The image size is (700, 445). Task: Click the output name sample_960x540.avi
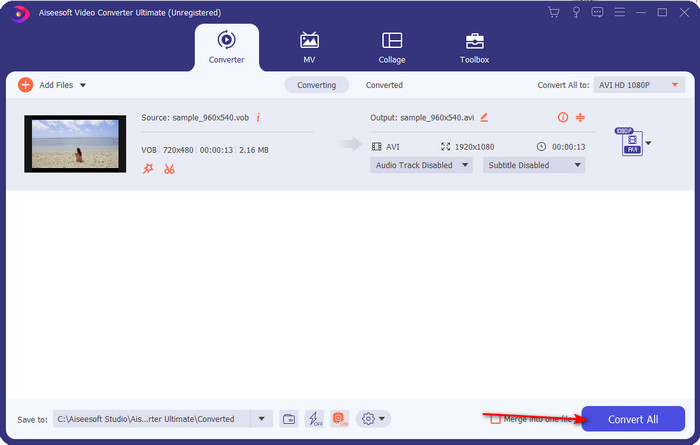click(x=437, y=117)
